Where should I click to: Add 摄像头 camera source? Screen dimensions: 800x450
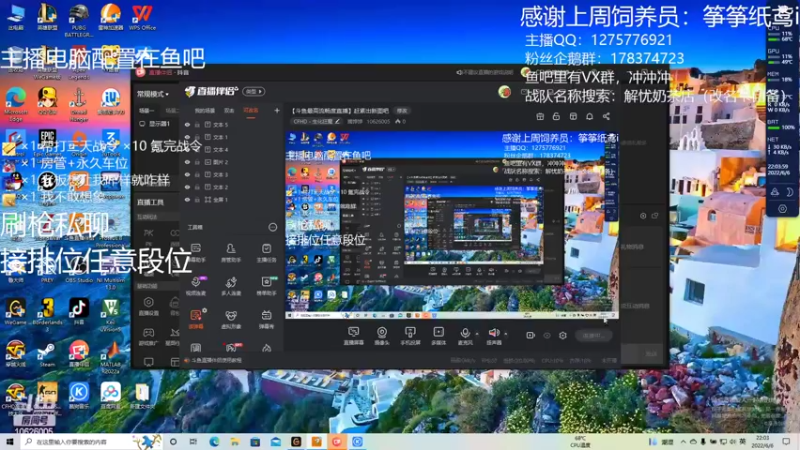382,336
